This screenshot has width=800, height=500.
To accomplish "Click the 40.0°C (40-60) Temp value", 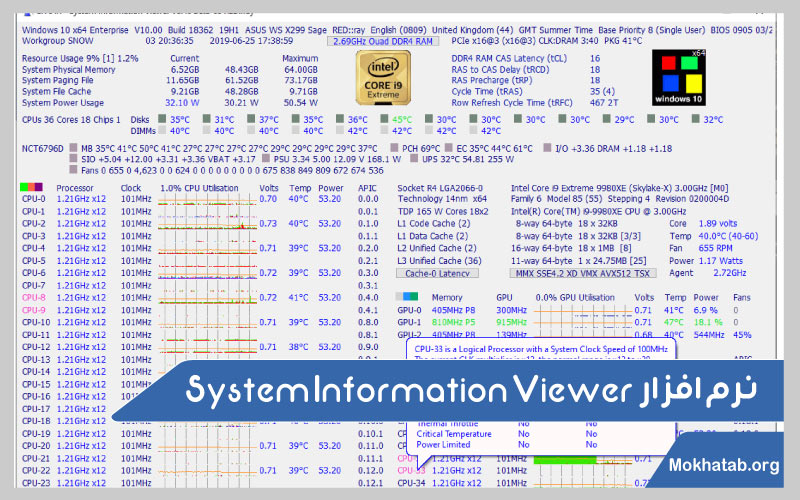I will pyautogui.click(x=728, y=236).
